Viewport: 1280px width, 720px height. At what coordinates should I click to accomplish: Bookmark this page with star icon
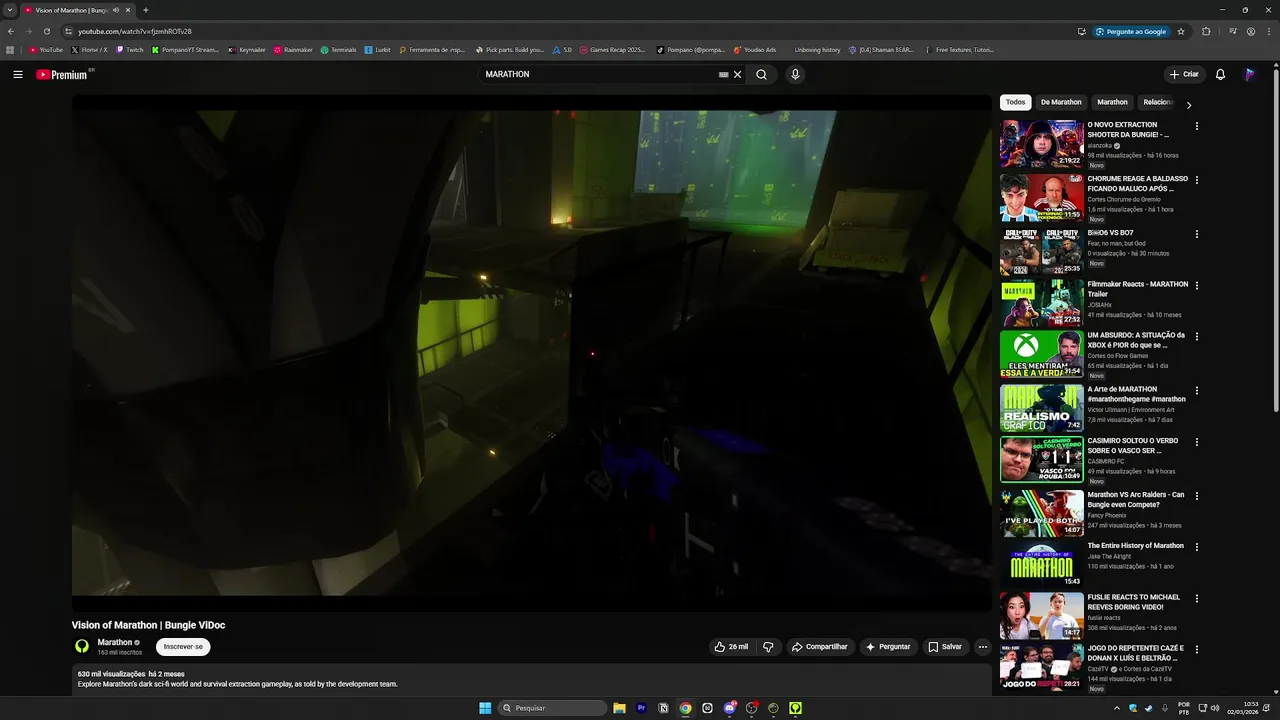1181,31
